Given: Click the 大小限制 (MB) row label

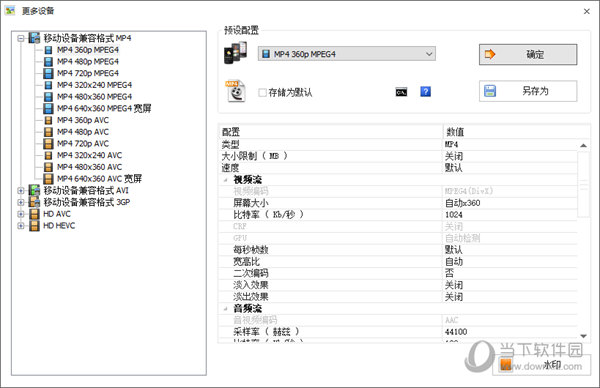Looking at the screenshot, I should click(x=254, y=156).
